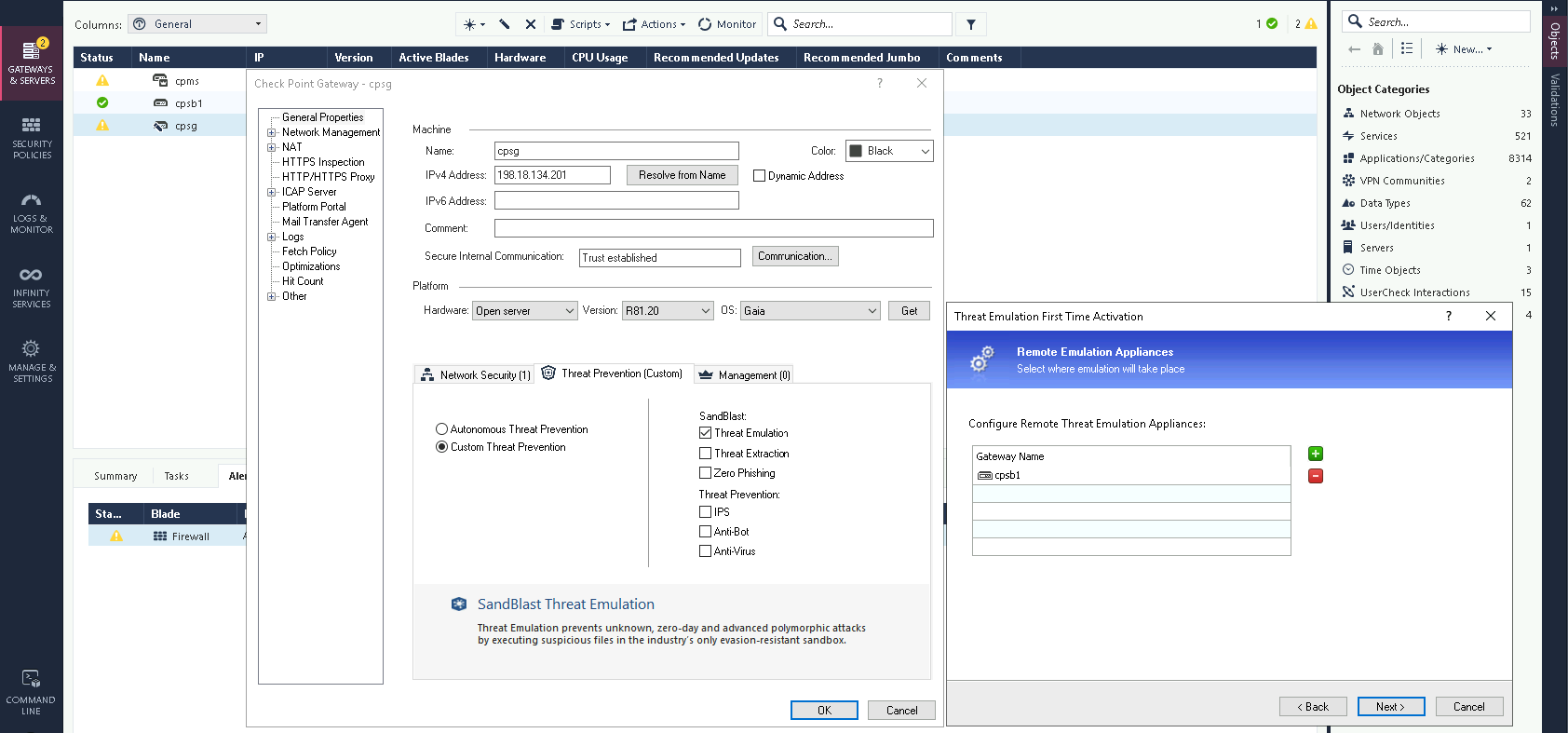The image size is (1568, 733).
Task: Select Autonomous Threat Prevention radio button
Action: click(442, 429)
